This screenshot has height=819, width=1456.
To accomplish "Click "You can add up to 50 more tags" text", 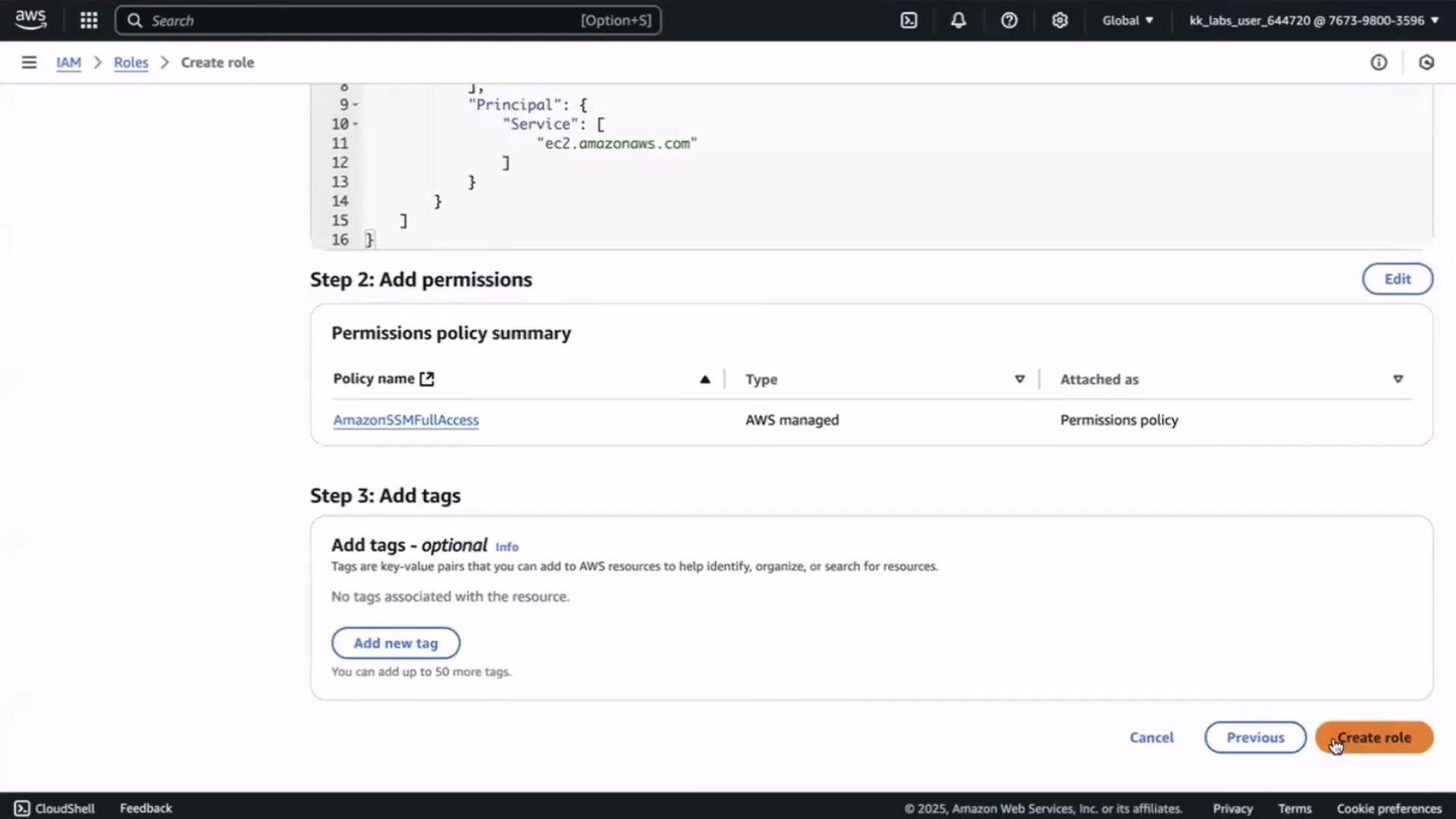I will point(421,672).
